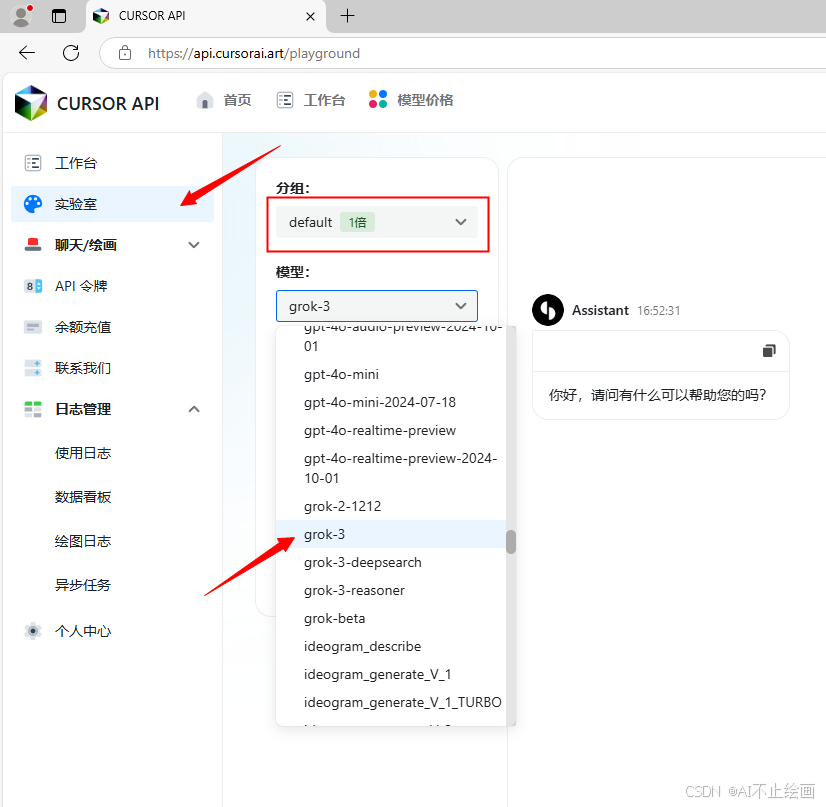Choose grok-2-1212 from the model list
Screen dimensions: 826x807
(391, 506)
